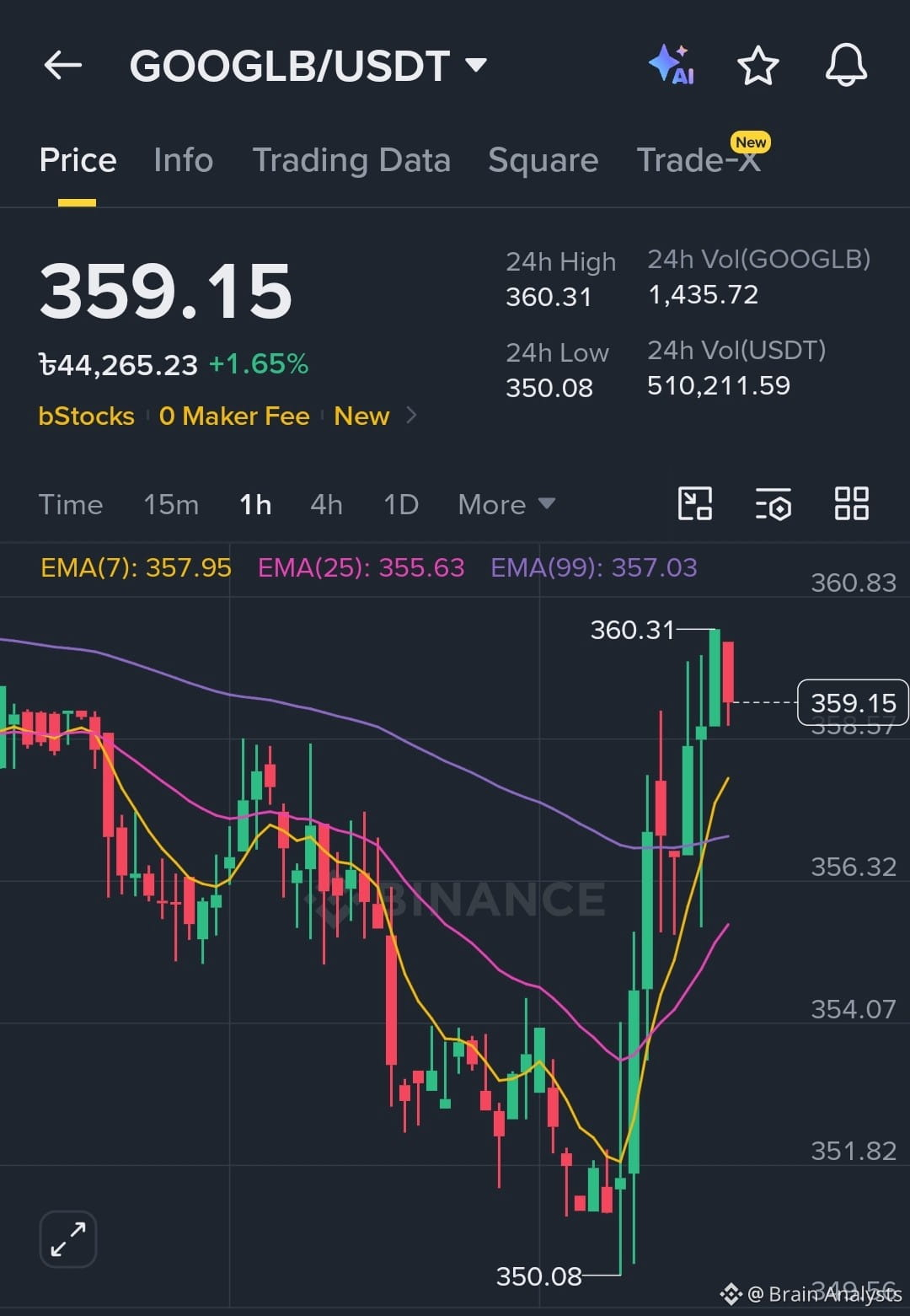Select the Time line chart view
Image resolution: width=910 pixels, height=1316 pixels.
tap(71, 504)
